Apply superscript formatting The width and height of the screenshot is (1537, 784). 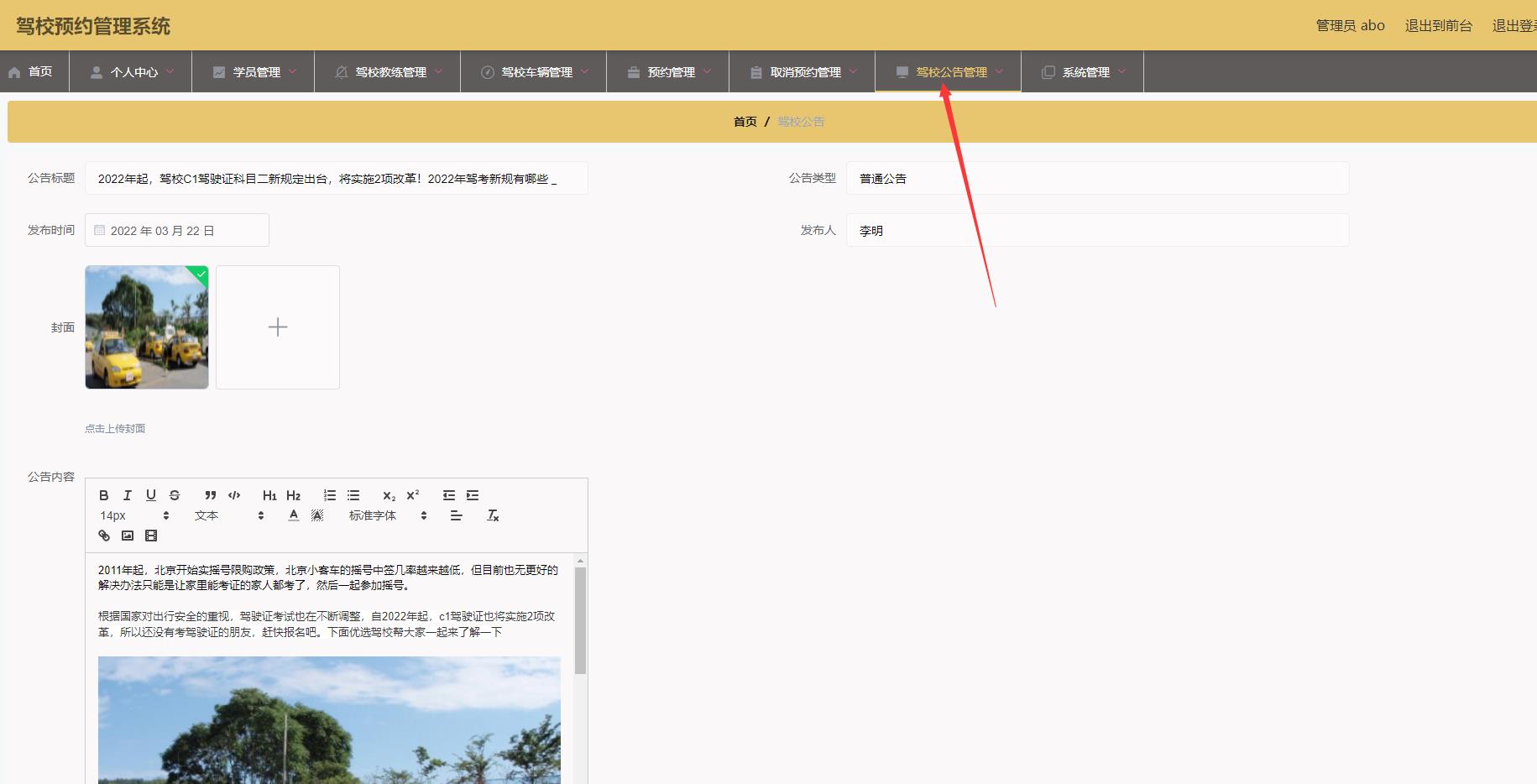(x=412, y=495)
